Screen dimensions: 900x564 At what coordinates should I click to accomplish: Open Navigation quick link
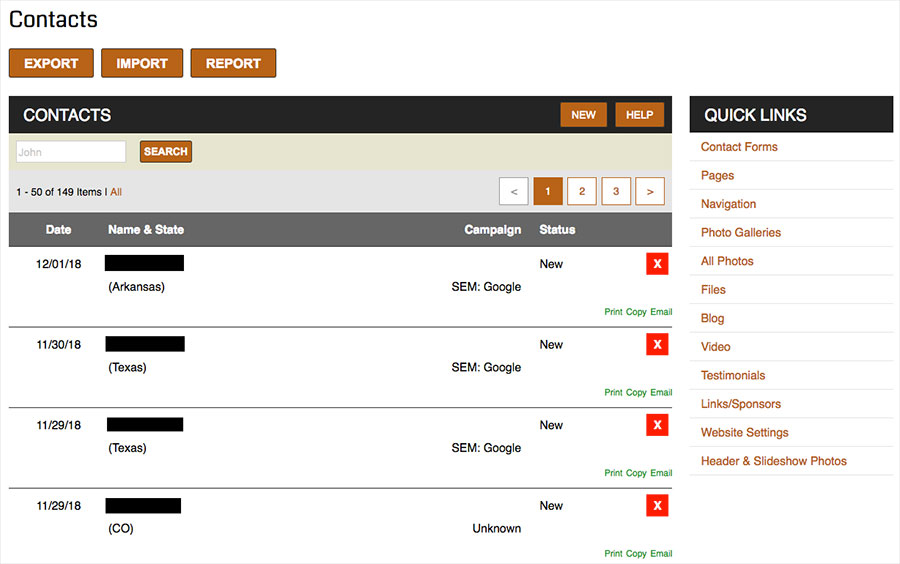click(x=728, y=204)
